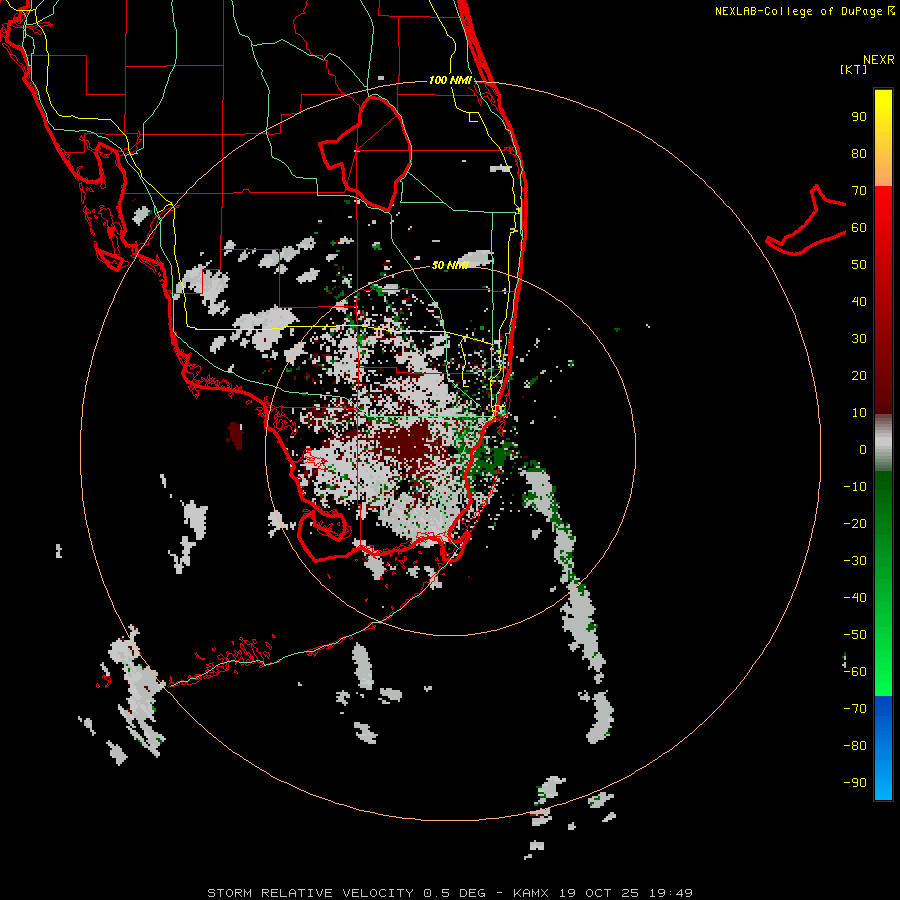Click the 20 value on the velocity scale

tap(859, 375)
